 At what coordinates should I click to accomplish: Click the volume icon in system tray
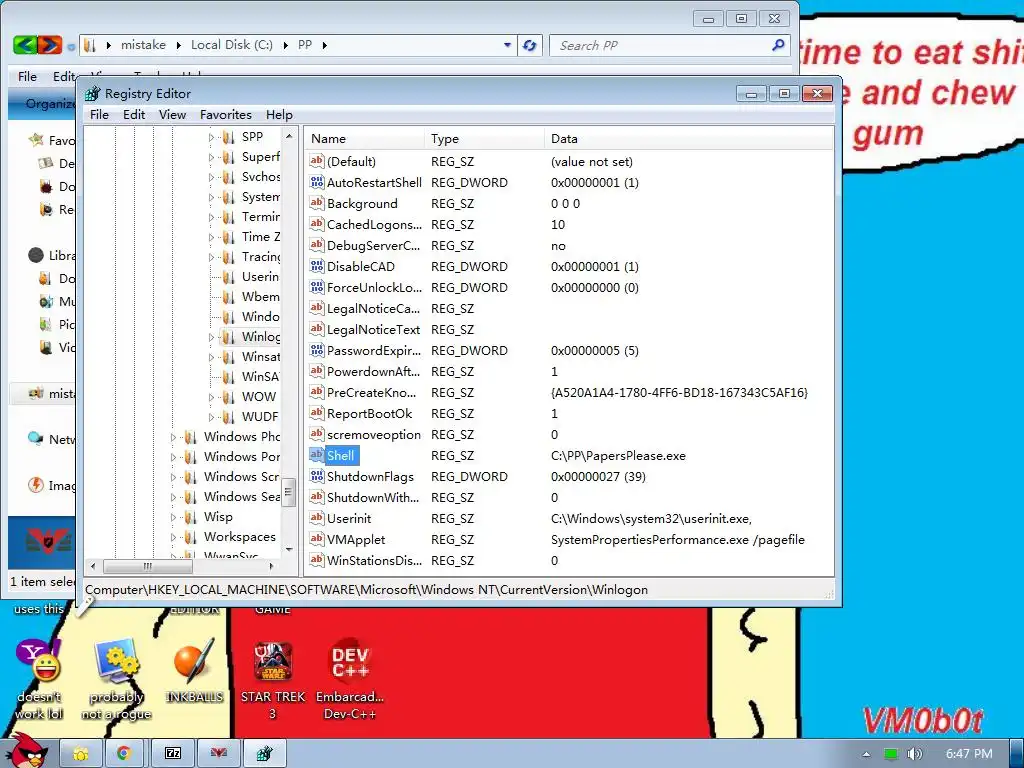coord(916,754)
